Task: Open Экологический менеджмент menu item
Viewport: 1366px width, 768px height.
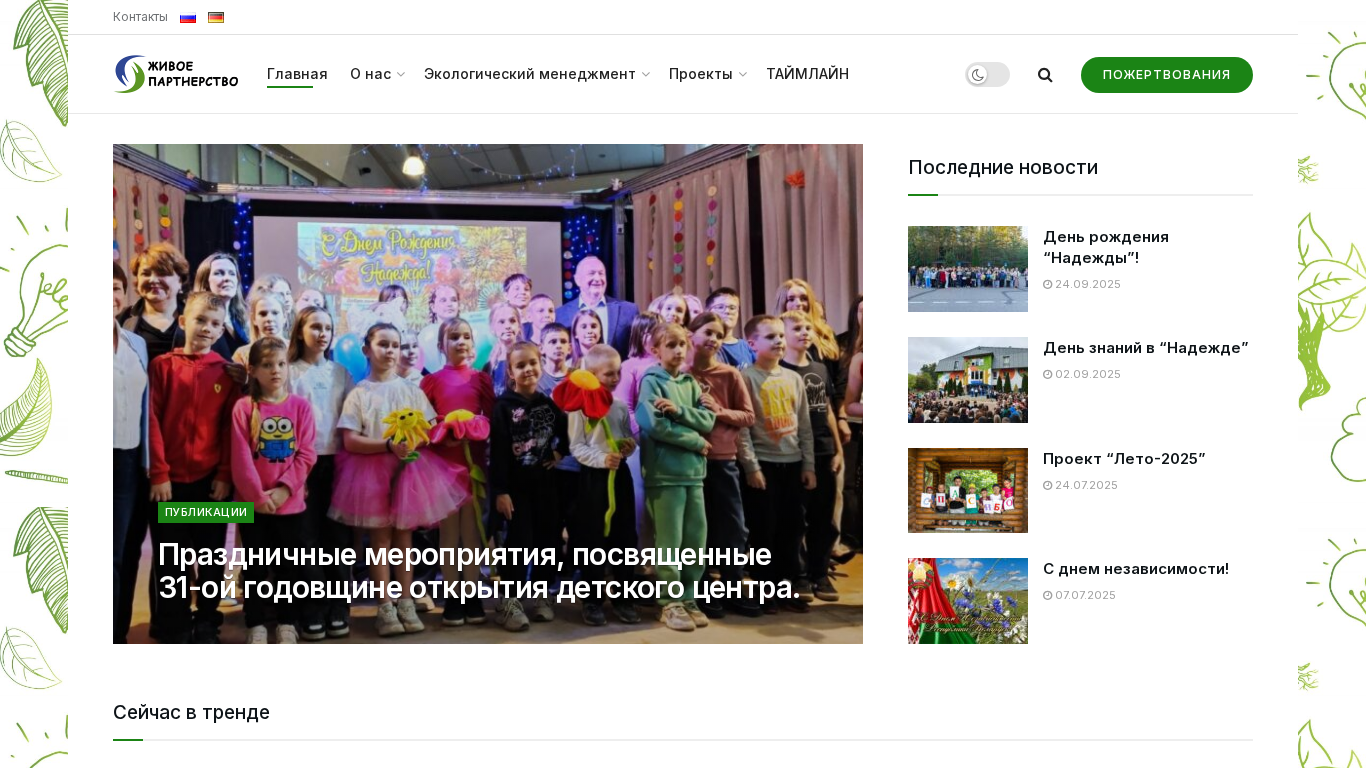Action: 530,74
